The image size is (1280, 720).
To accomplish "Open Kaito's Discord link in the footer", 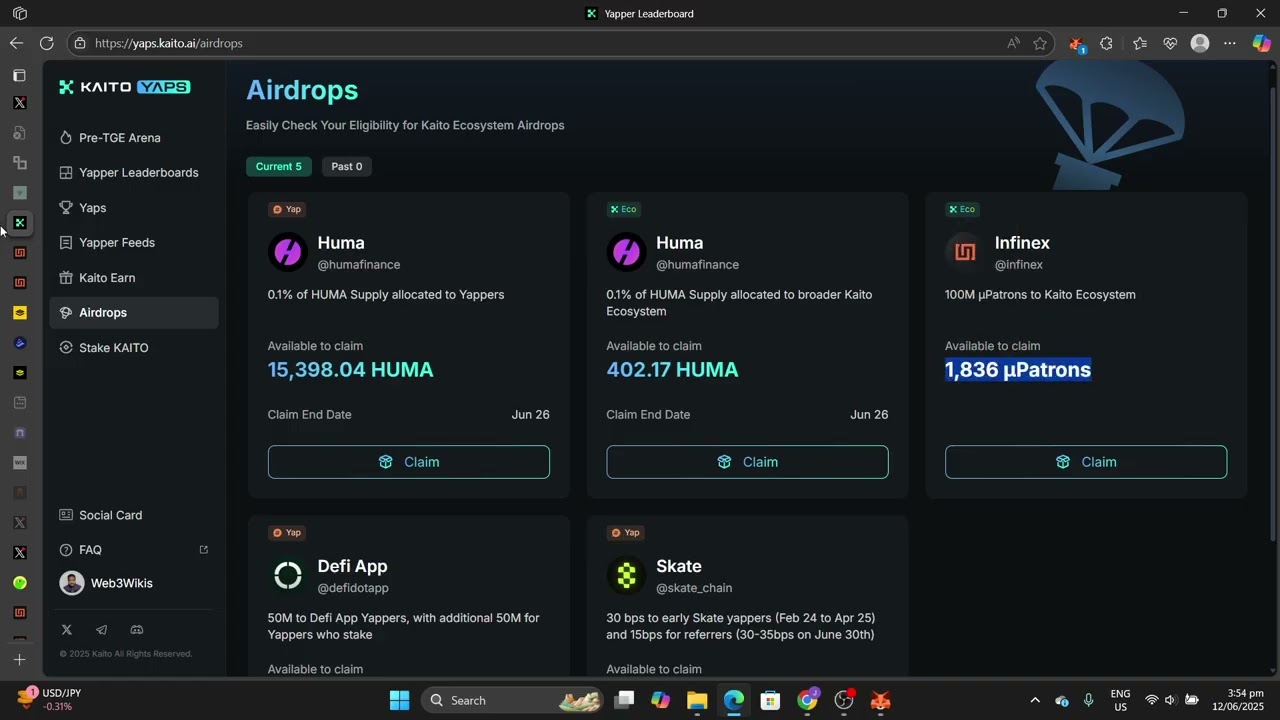I will tap(137, 630).
